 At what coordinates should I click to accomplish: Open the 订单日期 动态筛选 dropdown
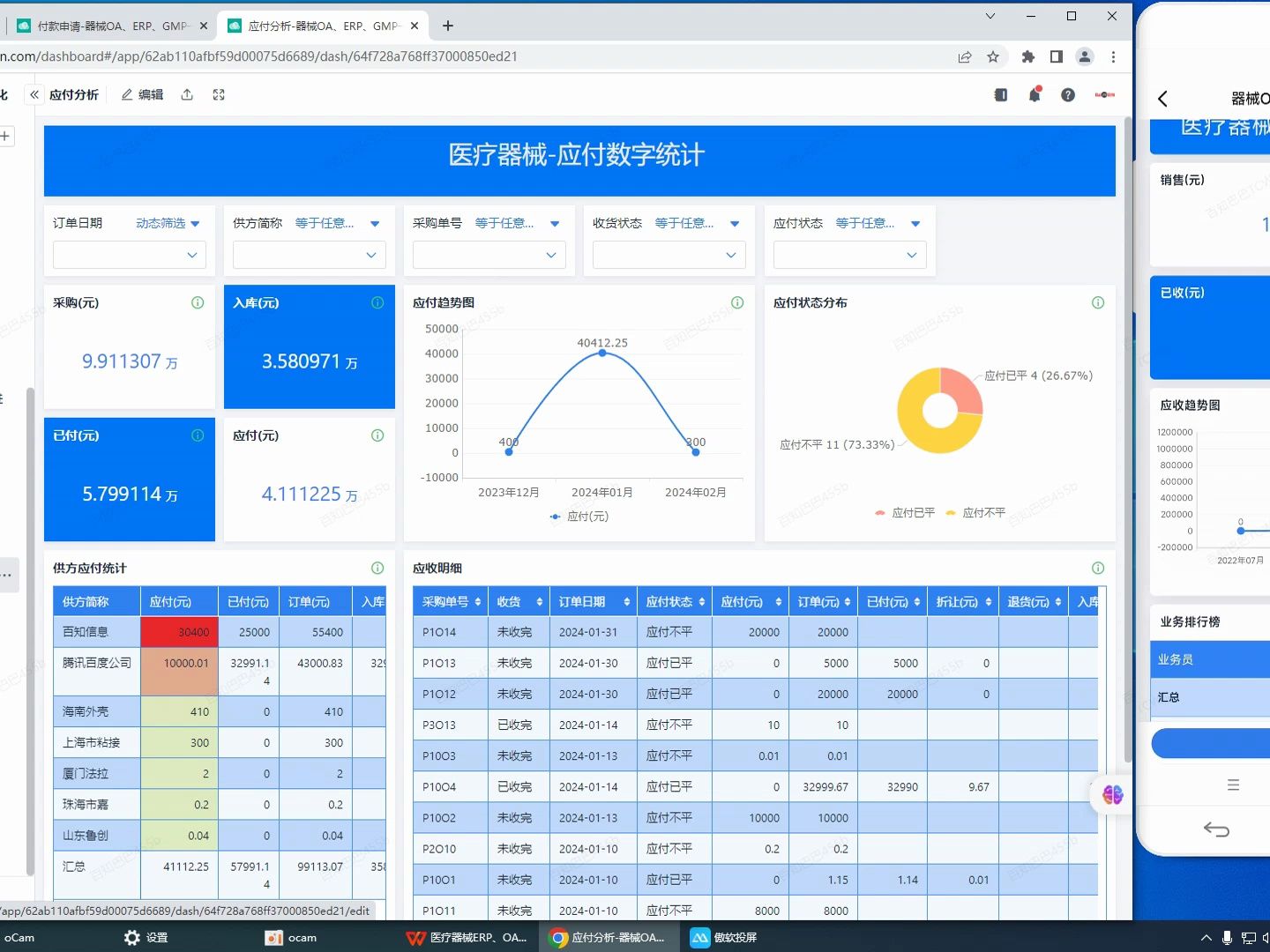(x=168, y=223)
